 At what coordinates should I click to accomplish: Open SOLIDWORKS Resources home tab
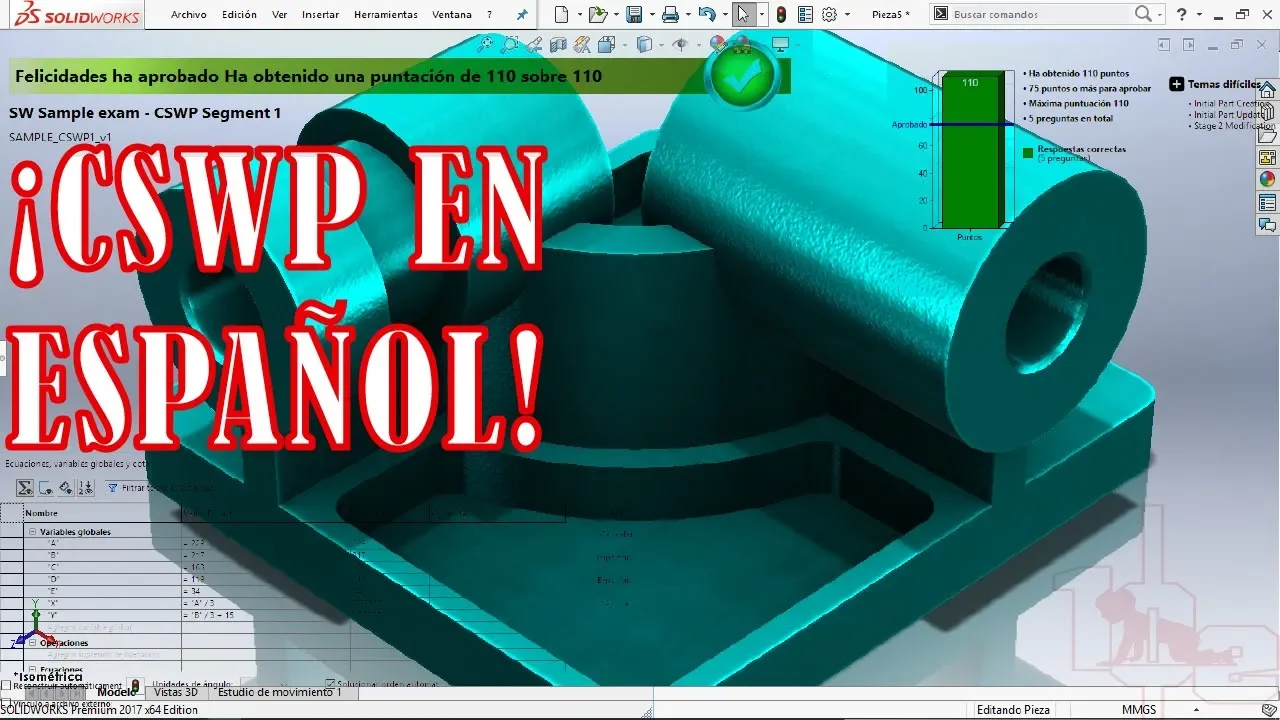[x=1267, y=90]
